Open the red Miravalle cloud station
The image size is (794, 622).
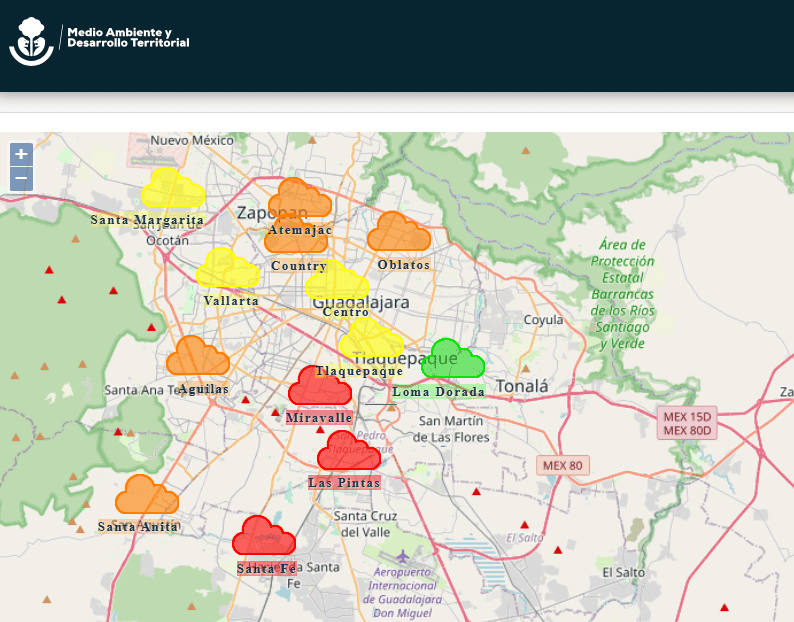click(x=320, y=386)
